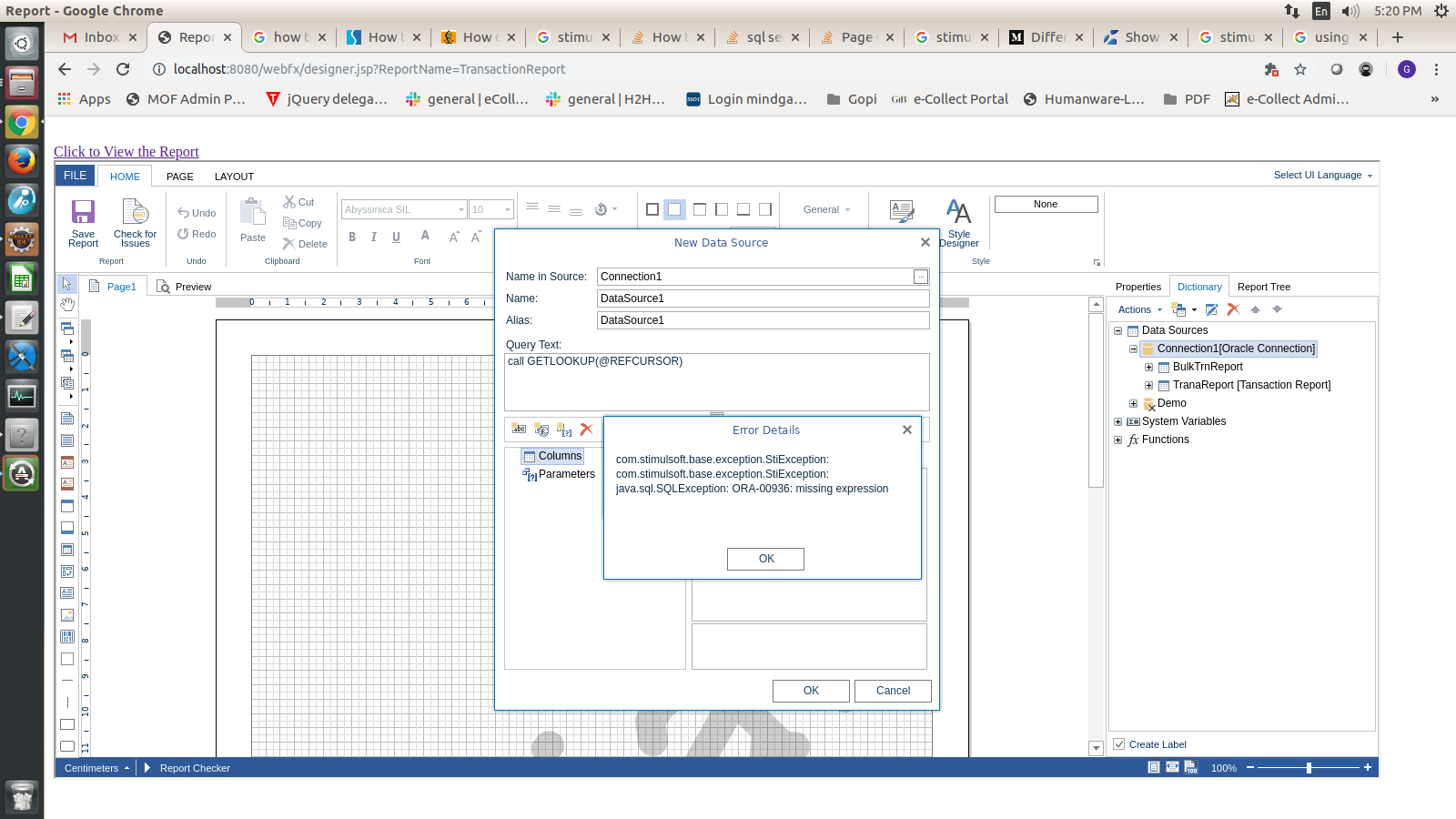Click the 'Click to View the Report' link
The image size is (1456, 819).
point(126,151)
